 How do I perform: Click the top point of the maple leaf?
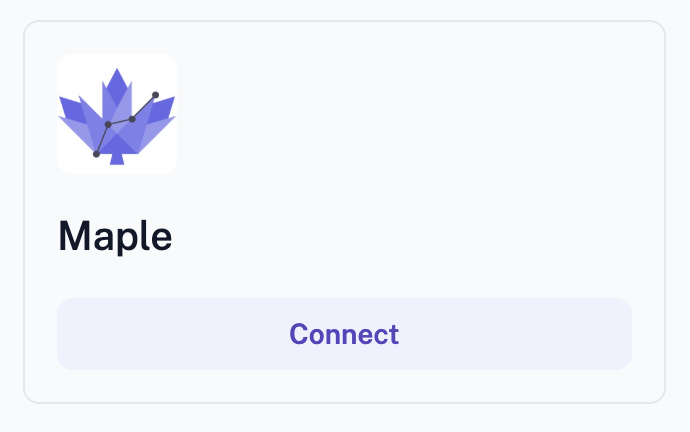[x=117, y=74]
